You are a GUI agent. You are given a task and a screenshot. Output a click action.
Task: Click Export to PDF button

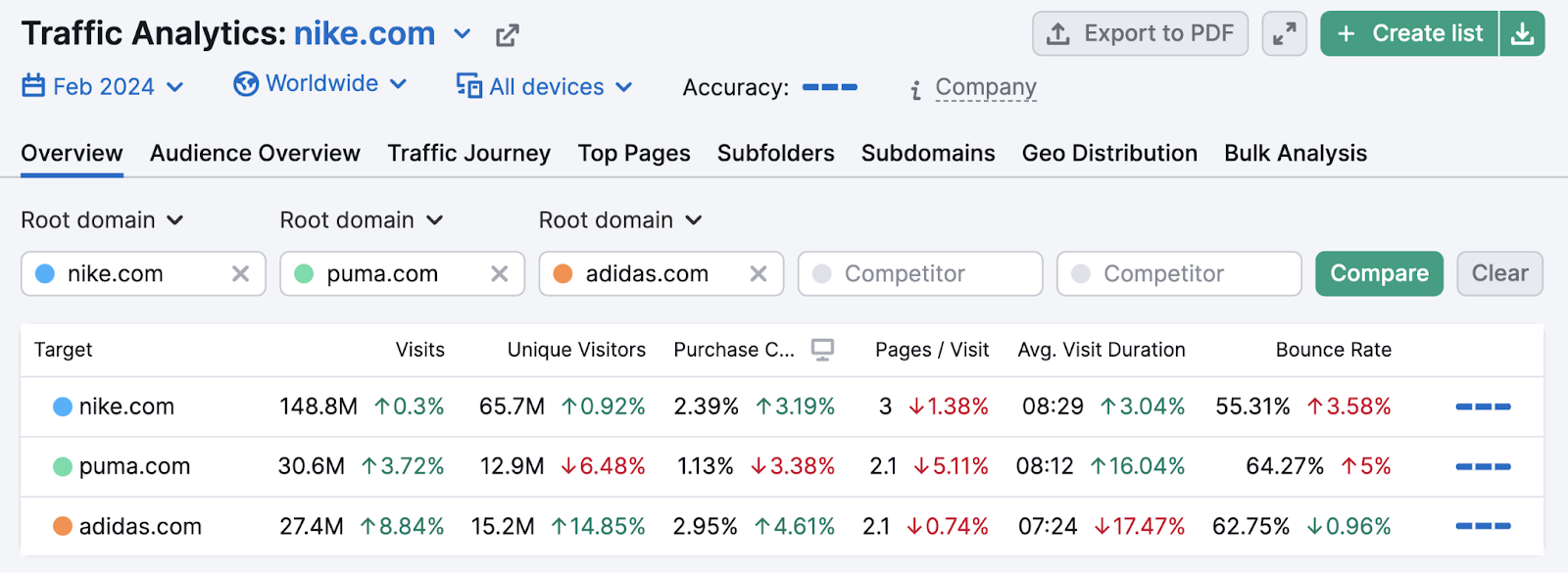[1140, 33]
